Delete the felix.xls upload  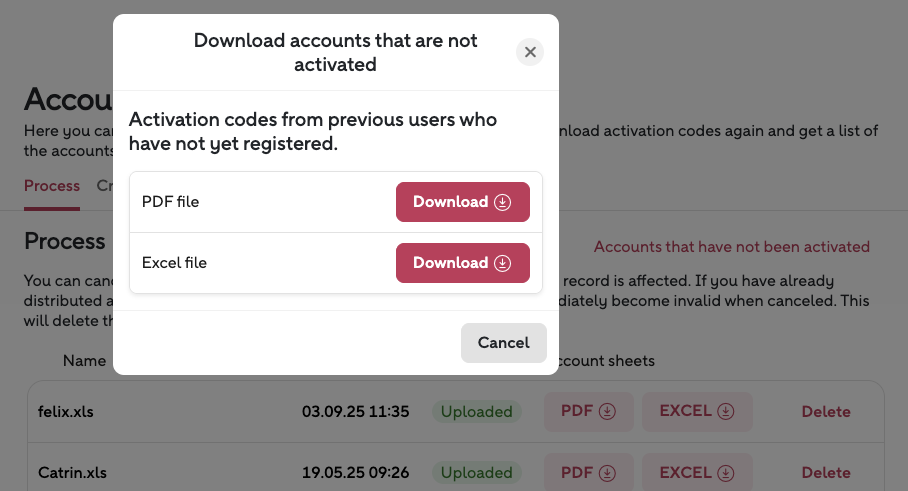825,411
